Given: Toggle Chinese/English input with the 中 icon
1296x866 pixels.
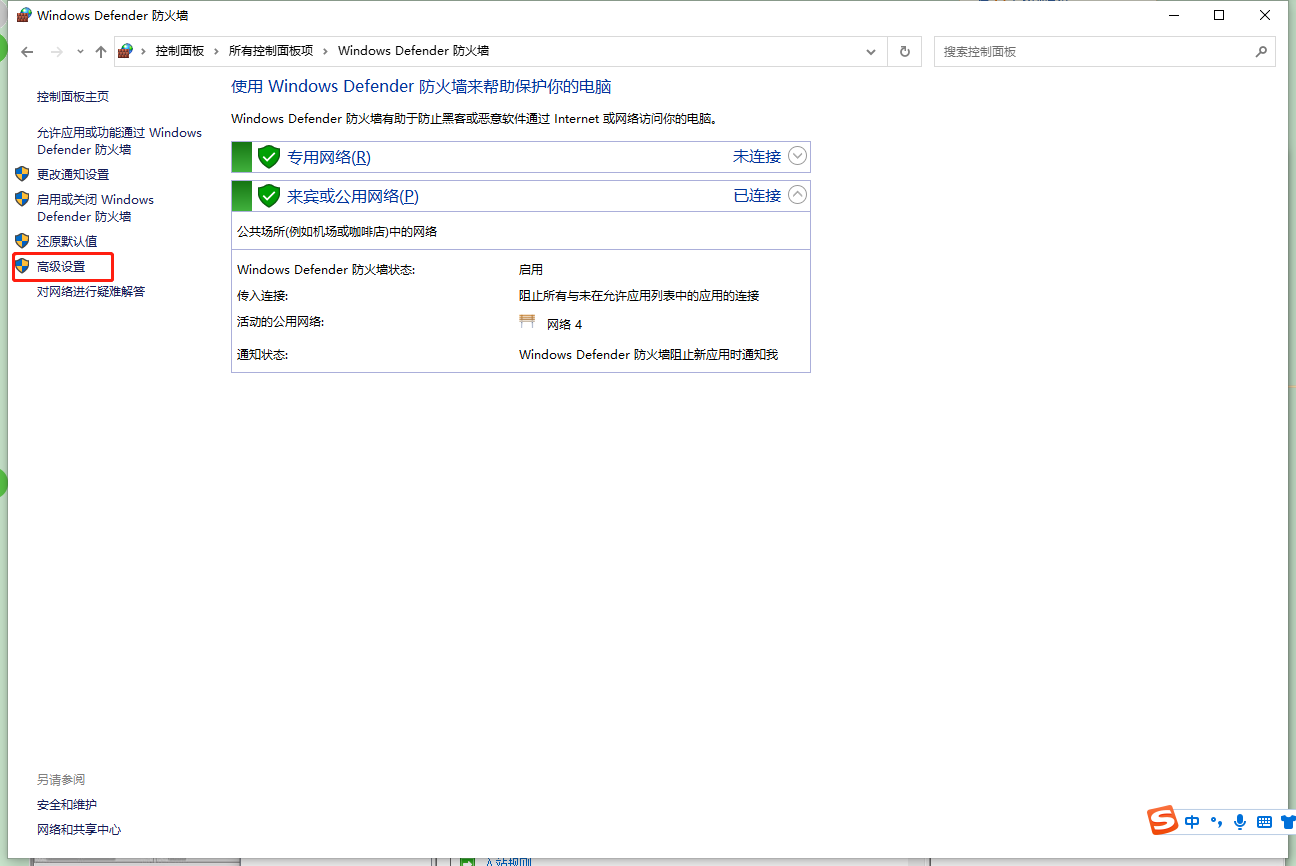Looking at the screenshot, I should tap(1192, 821).
